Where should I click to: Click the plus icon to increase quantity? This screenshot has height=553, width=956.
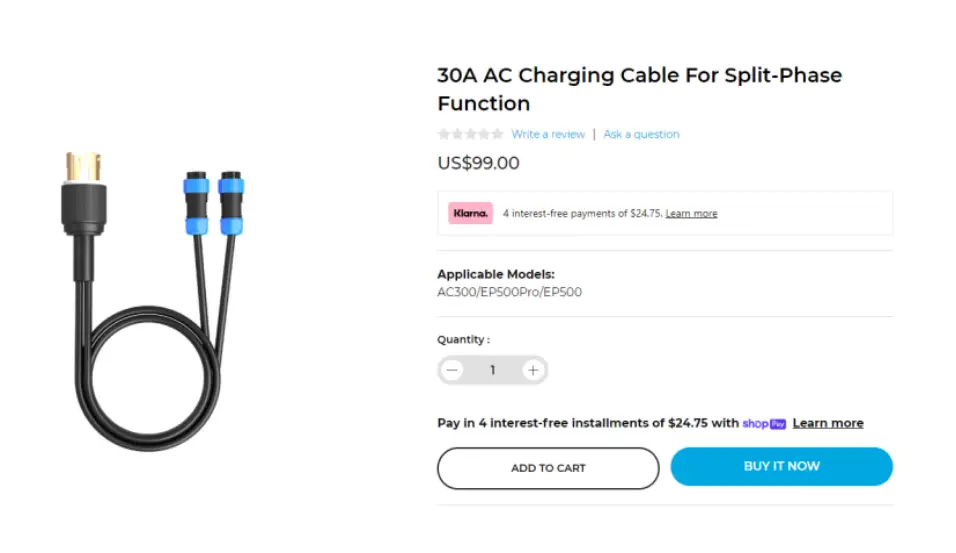533,371
